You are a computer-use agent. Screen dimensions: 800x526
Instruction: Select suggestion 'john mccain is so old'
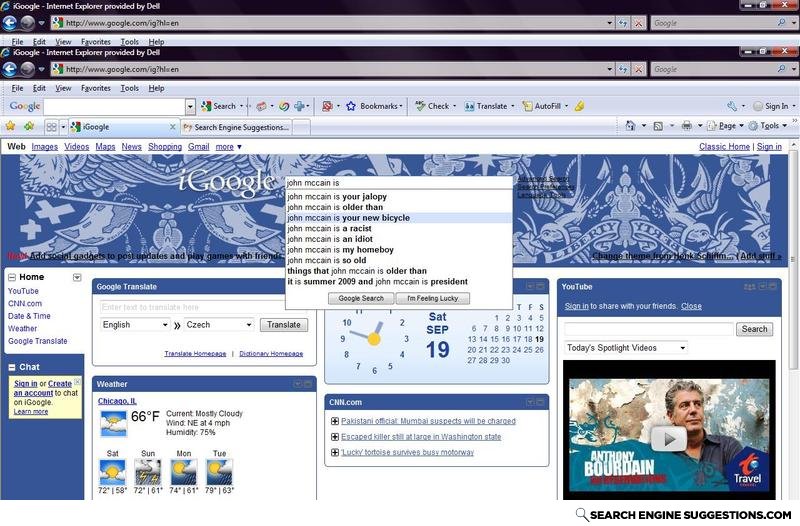click(398, 261)
